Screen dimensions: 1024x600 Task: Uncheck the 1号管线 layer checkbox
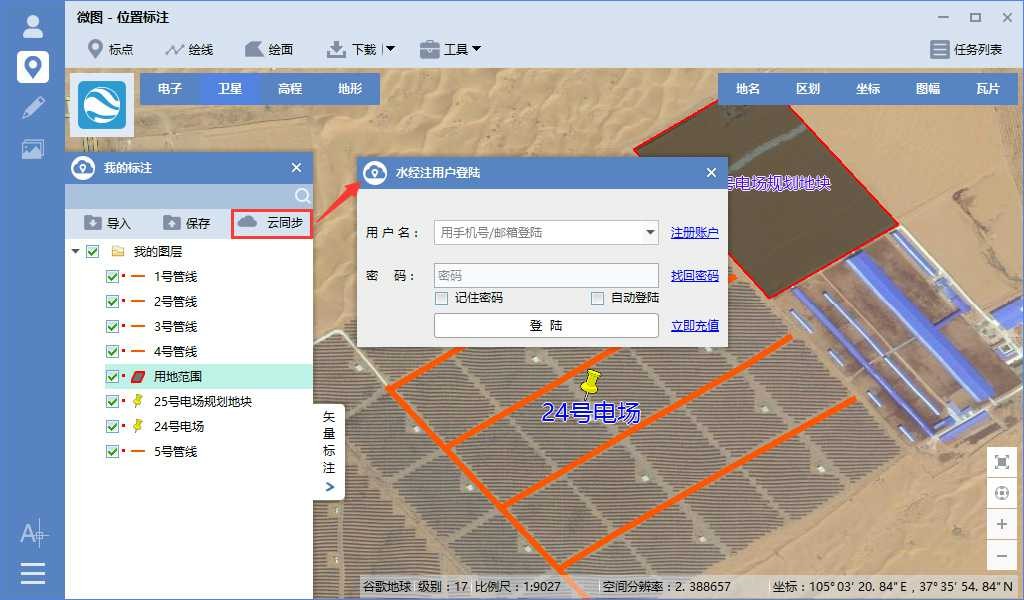coord(112,277)
